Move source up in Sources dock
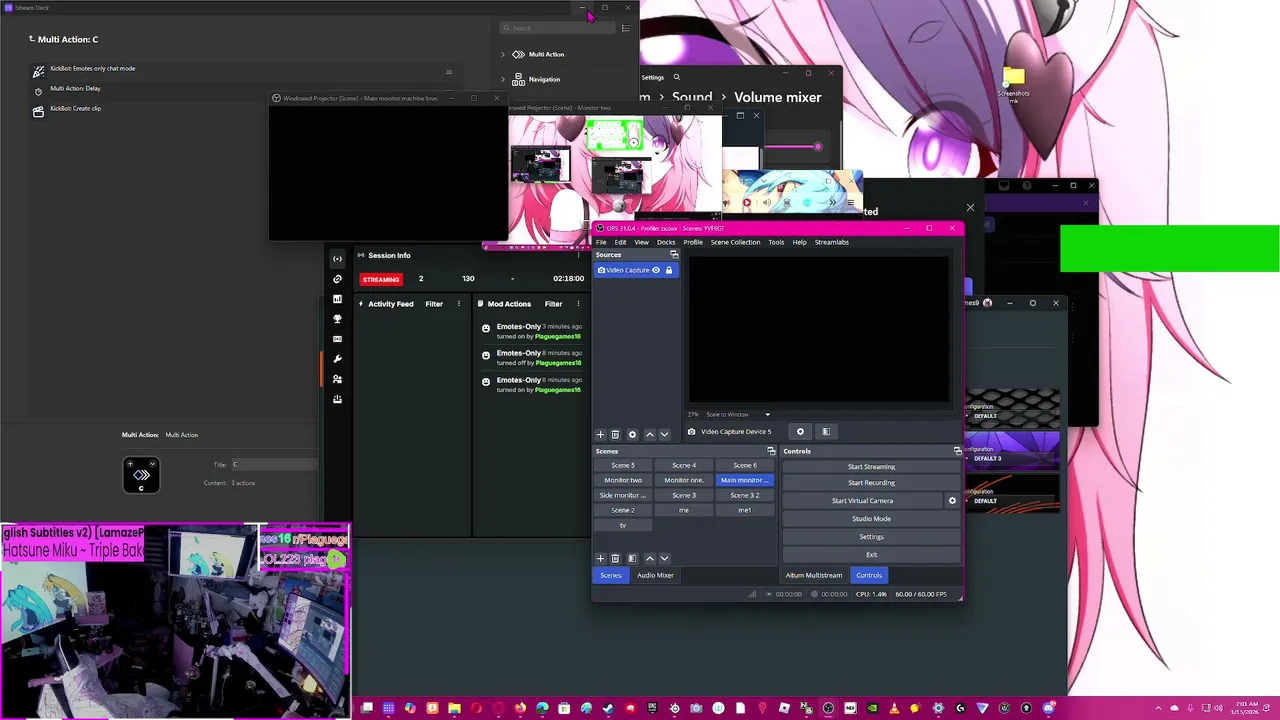This screenshot has height=720, width=1280. click(x=649, y=434)
